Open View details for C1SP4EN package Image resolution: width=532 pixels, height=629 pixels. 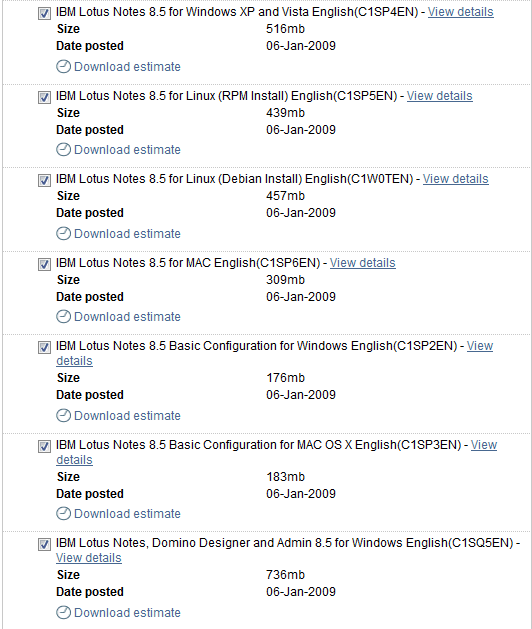pos(461,12)
